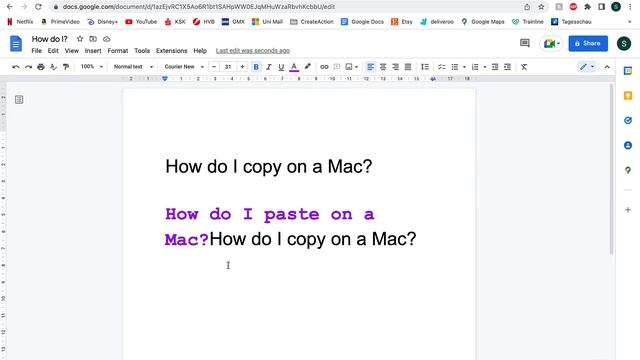This screenshot has width=640, height=360.
Task: Reload the page in Chrome
Action: pos(38,7)
